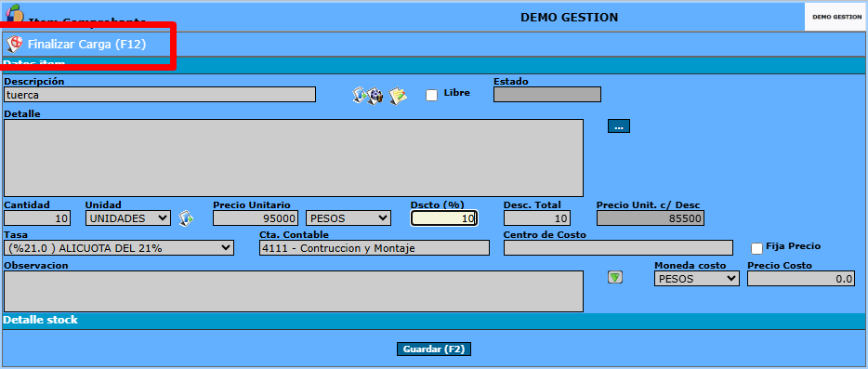Click the Precio Costo field showing 0.0

[x=801, y=278]
